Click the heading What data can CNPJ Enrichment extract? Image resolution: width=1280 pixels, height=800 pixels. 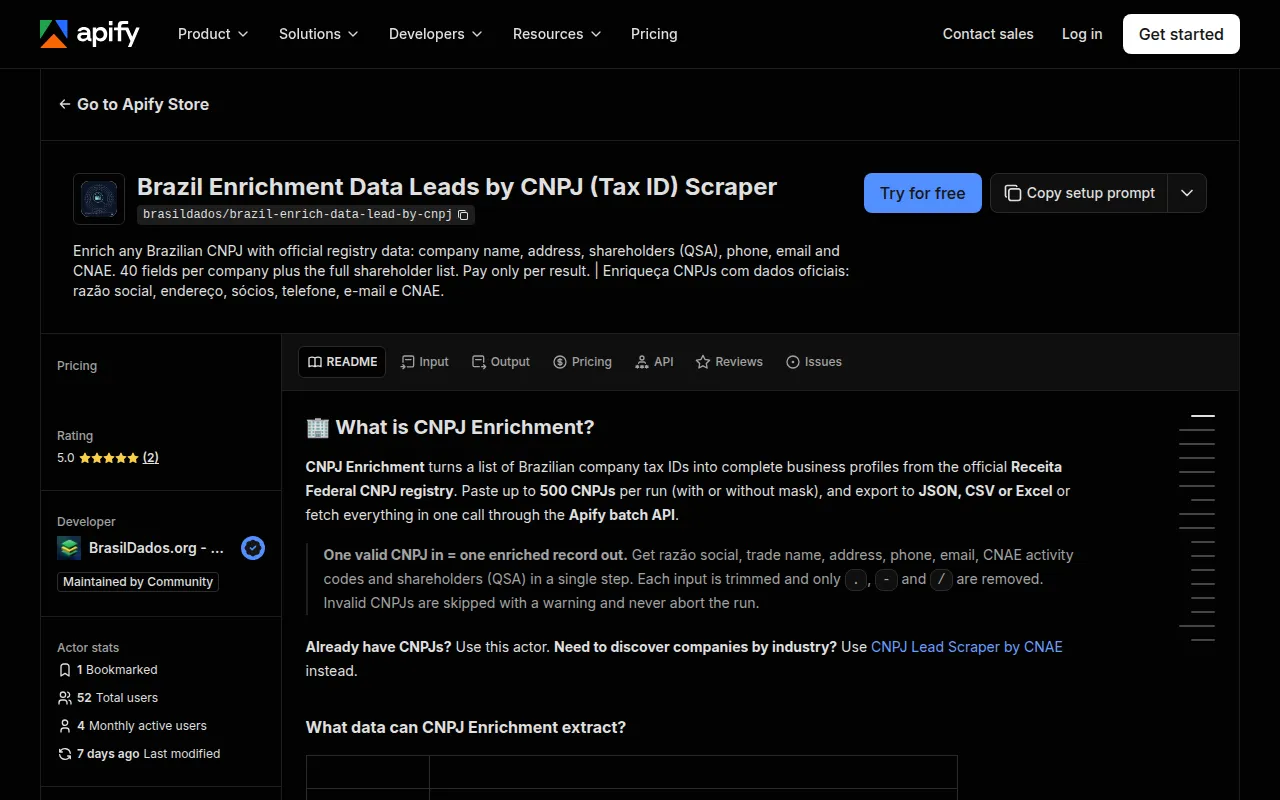click(x=466, y=727)
